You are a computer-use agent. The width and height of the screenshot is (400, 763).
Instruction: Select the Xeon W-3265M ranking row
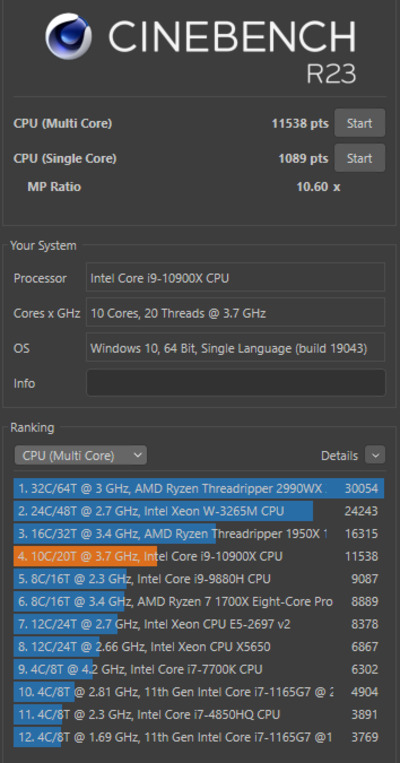(x=199, y=511)
